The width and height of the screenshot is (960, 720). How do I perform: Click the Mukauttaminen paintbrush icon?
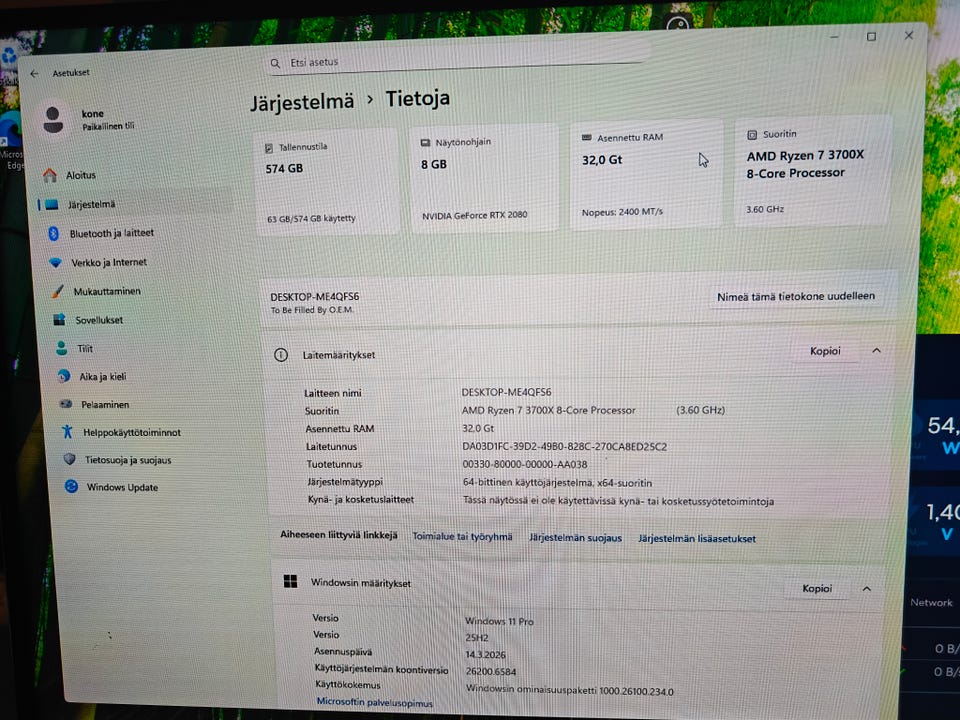(58, 291)
